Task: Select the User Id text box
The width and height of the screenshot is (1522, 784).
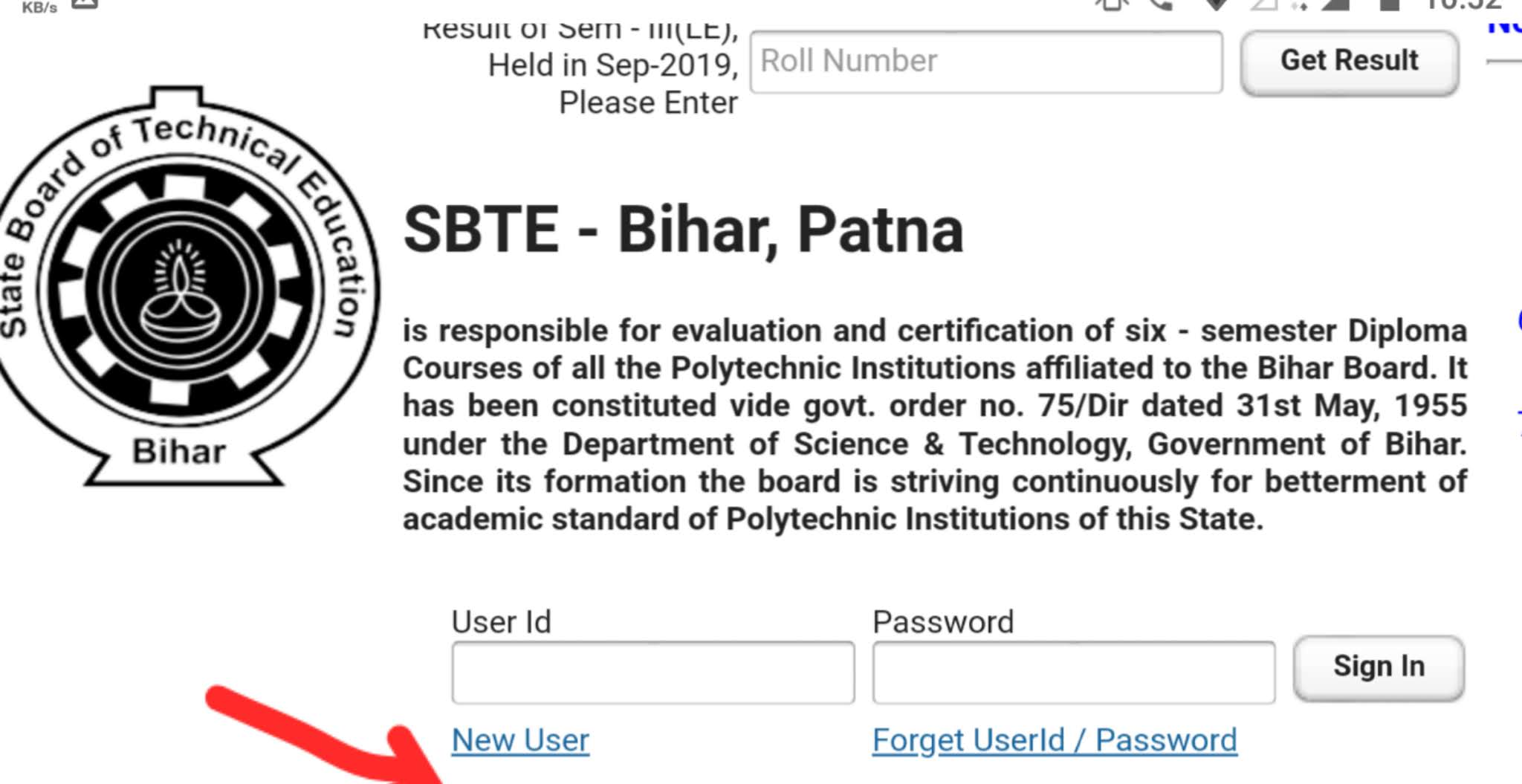Action: (x=652, y=673)
